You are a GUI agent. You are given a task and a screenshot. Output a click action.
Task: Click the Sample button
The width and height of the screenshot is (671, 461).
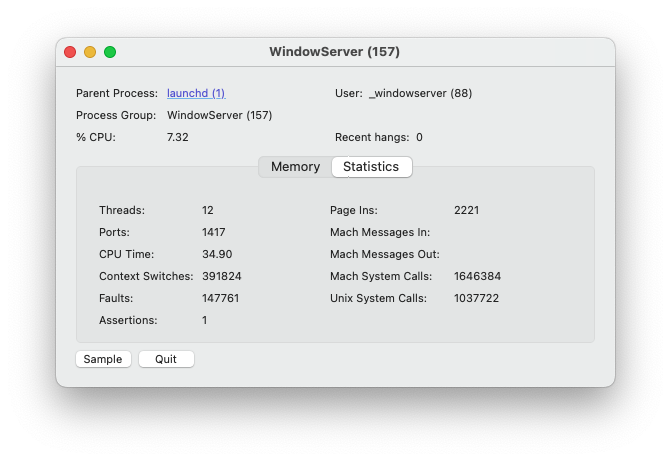[103, 359]
